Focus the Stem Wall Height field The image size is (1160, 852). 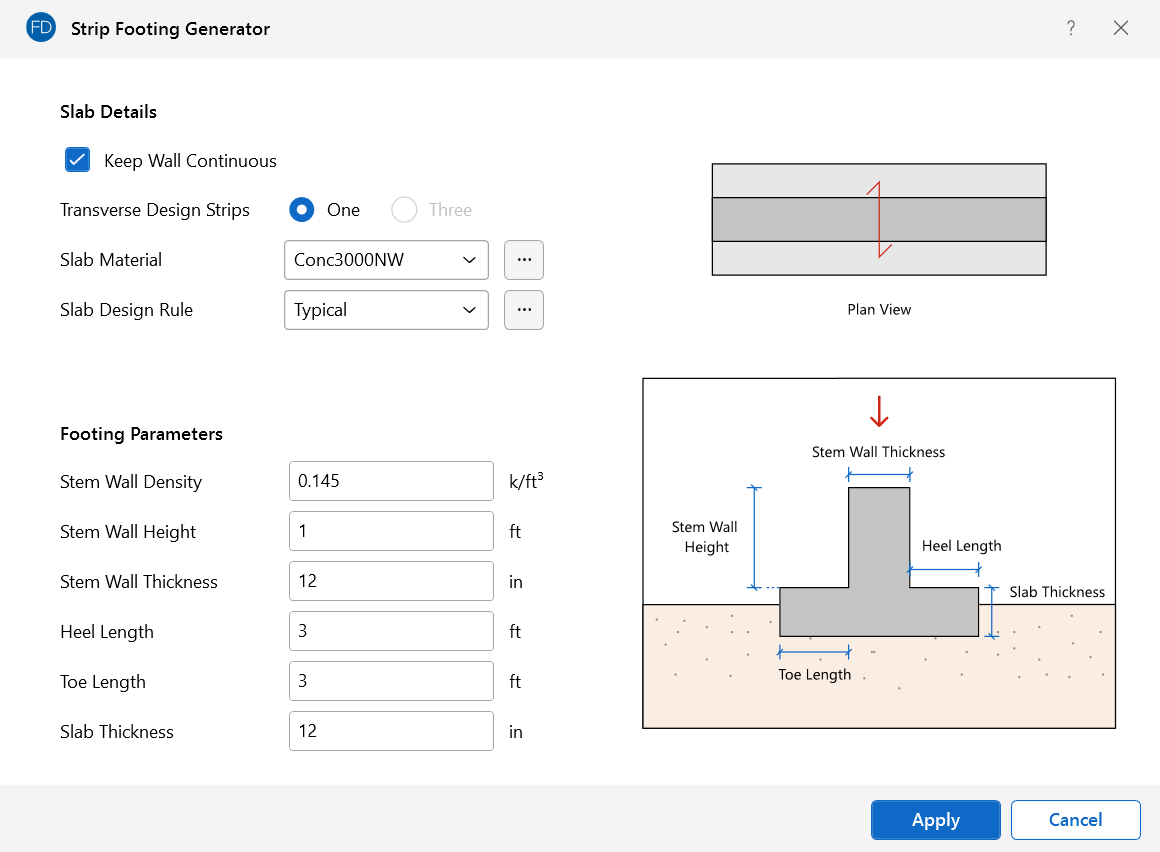[x=391, y=531]
